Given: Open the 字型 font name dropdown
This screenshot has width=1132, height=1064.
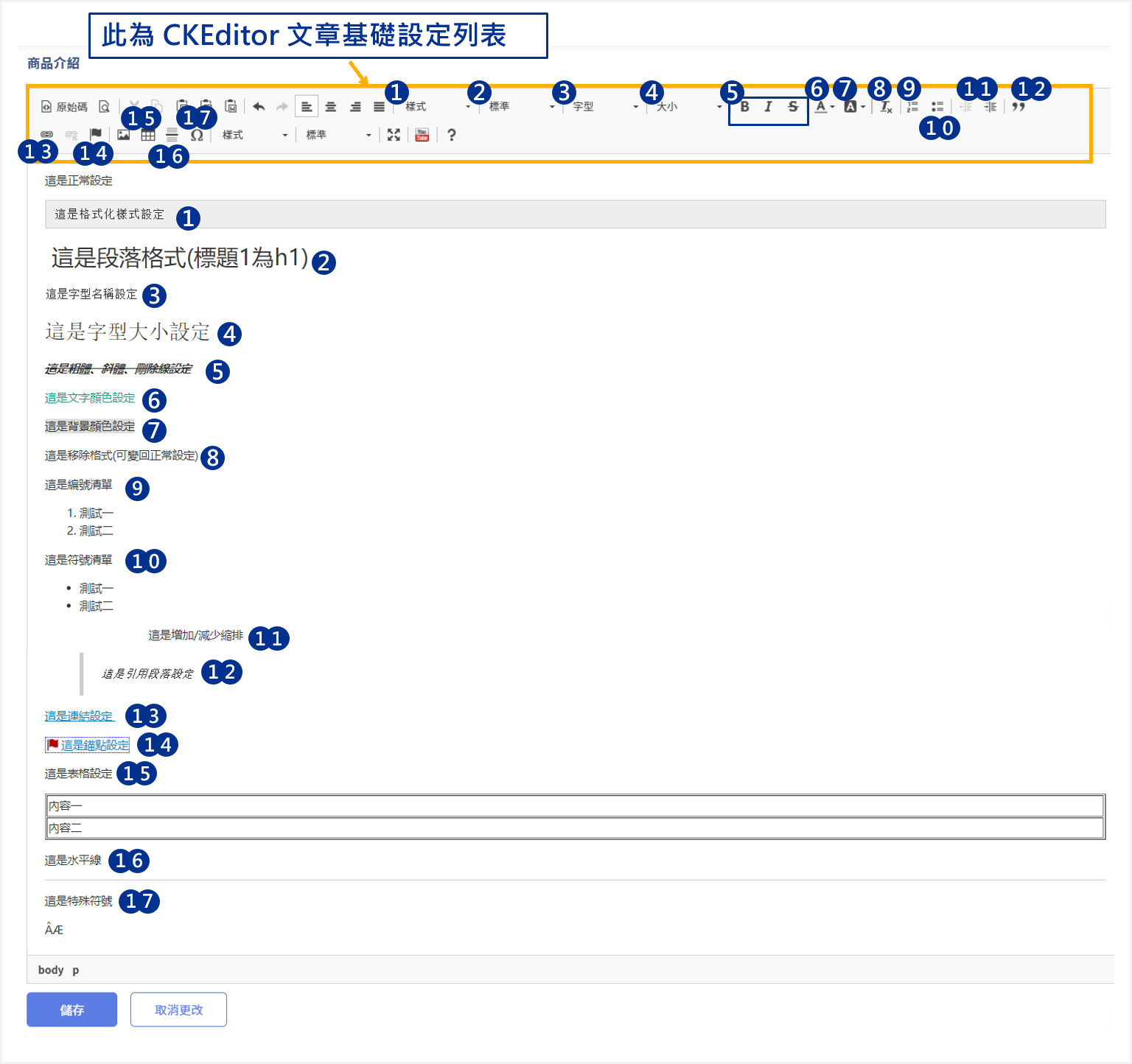Looking at the screenshot, I should 606,107.
